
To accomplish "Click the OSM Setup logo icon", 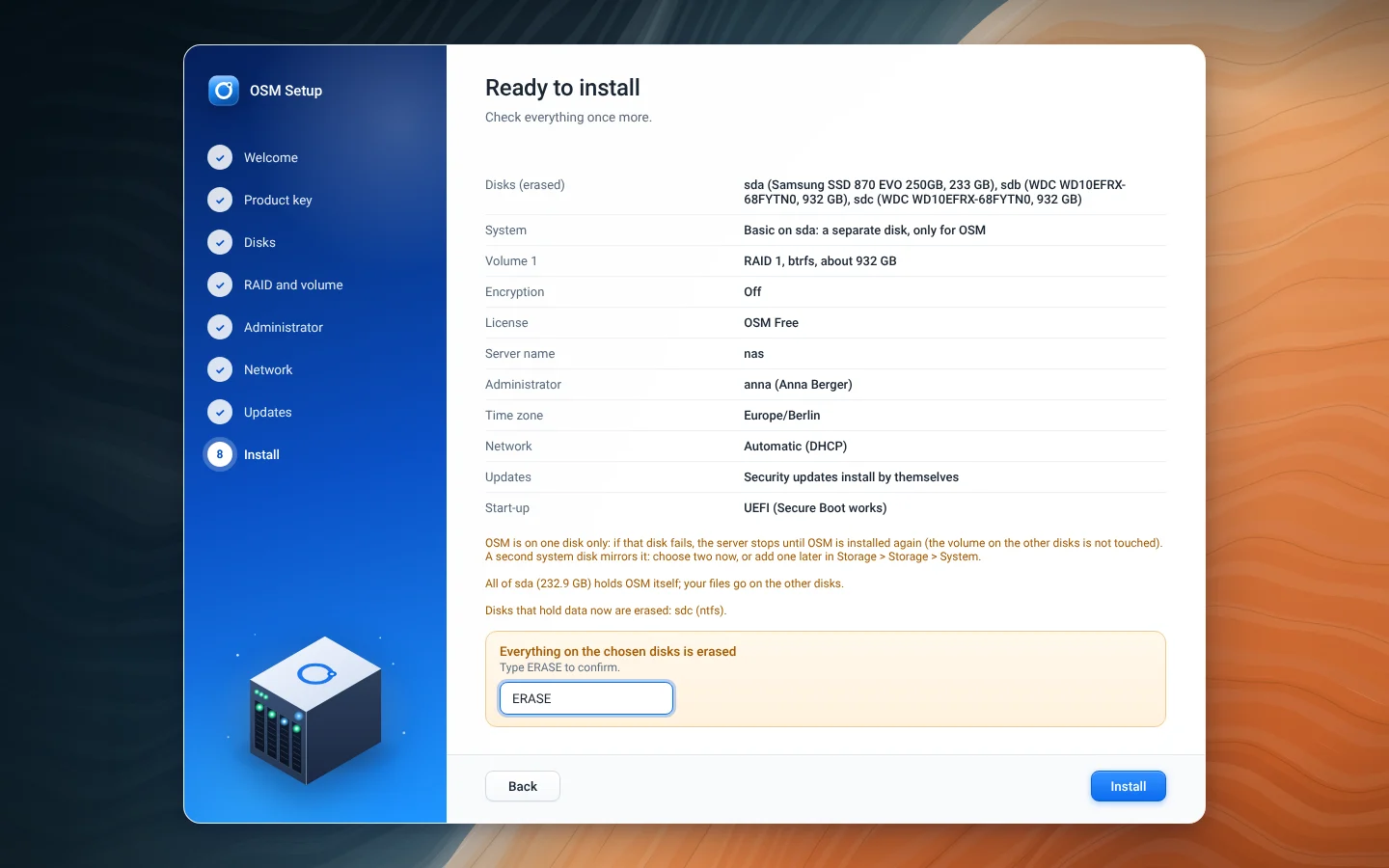I will click(x=224, y=91).
